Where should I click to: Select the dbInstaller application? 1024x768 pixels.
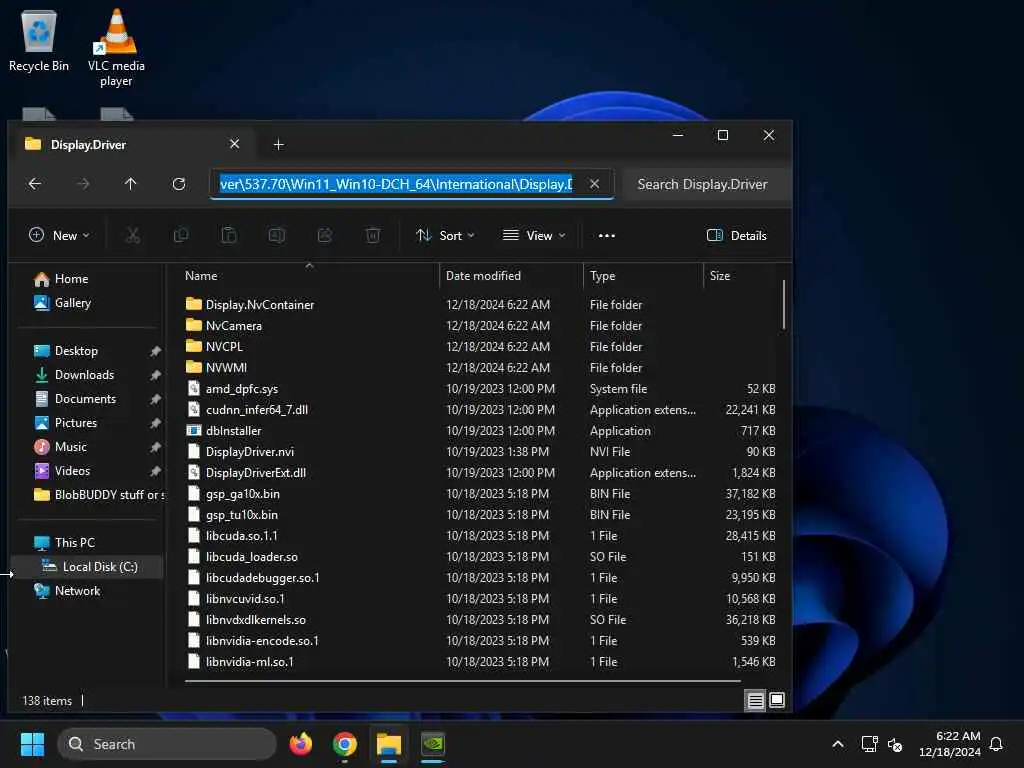pyautogui.click(x=233, y=431)
